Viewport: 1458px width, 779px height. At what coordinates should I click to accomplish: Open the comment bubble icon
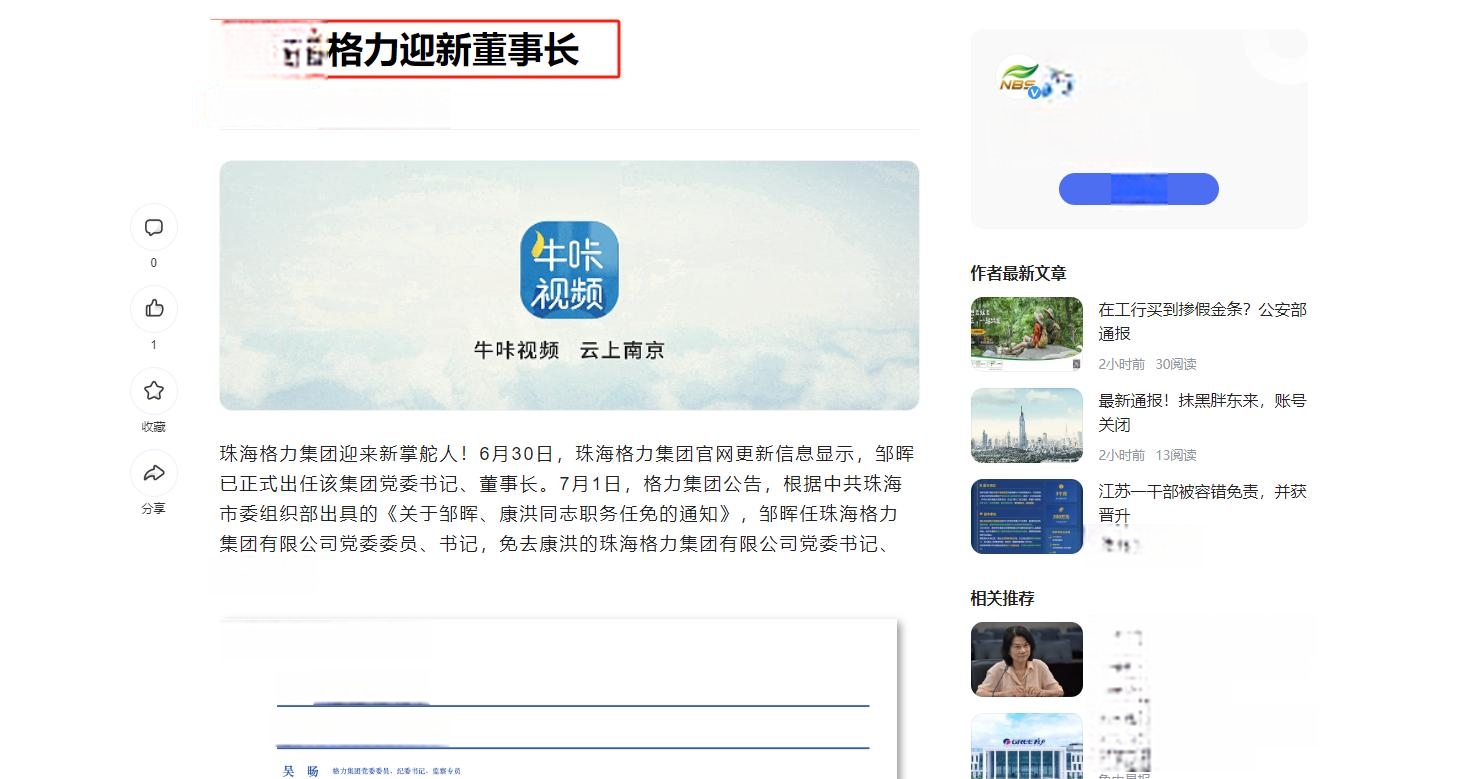tap(154, 227)
